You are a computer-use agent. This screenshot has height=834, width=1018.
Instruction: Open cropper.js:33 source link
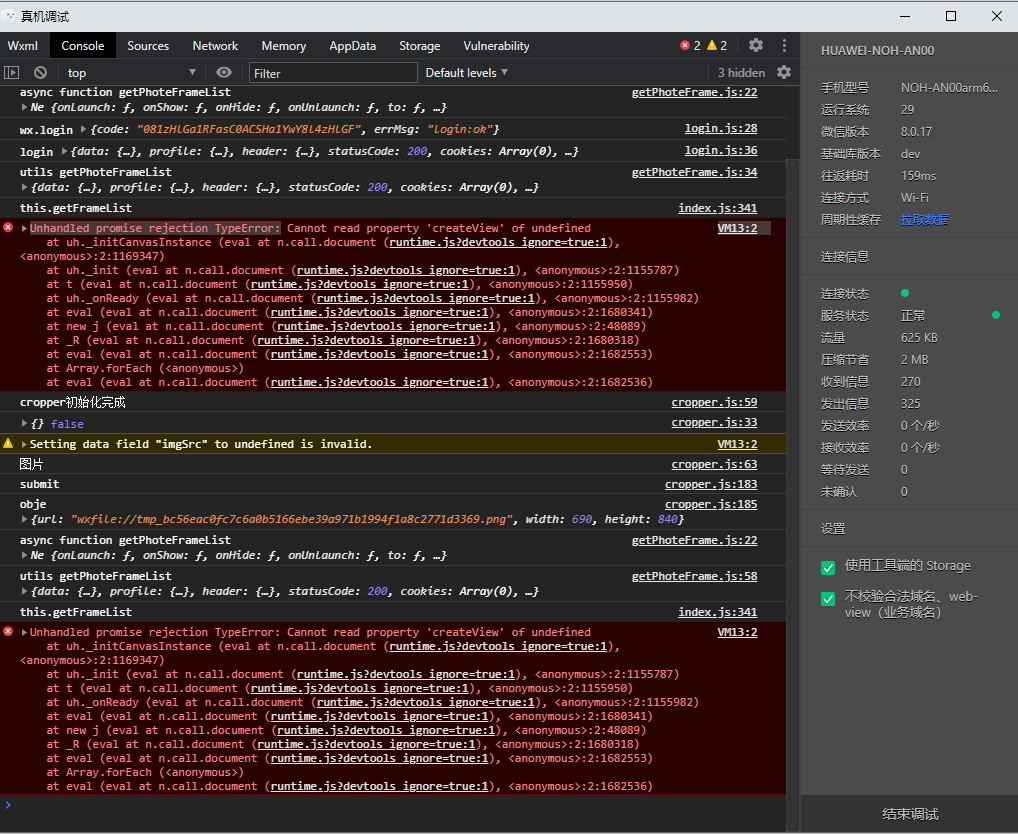tap(714, 423)
